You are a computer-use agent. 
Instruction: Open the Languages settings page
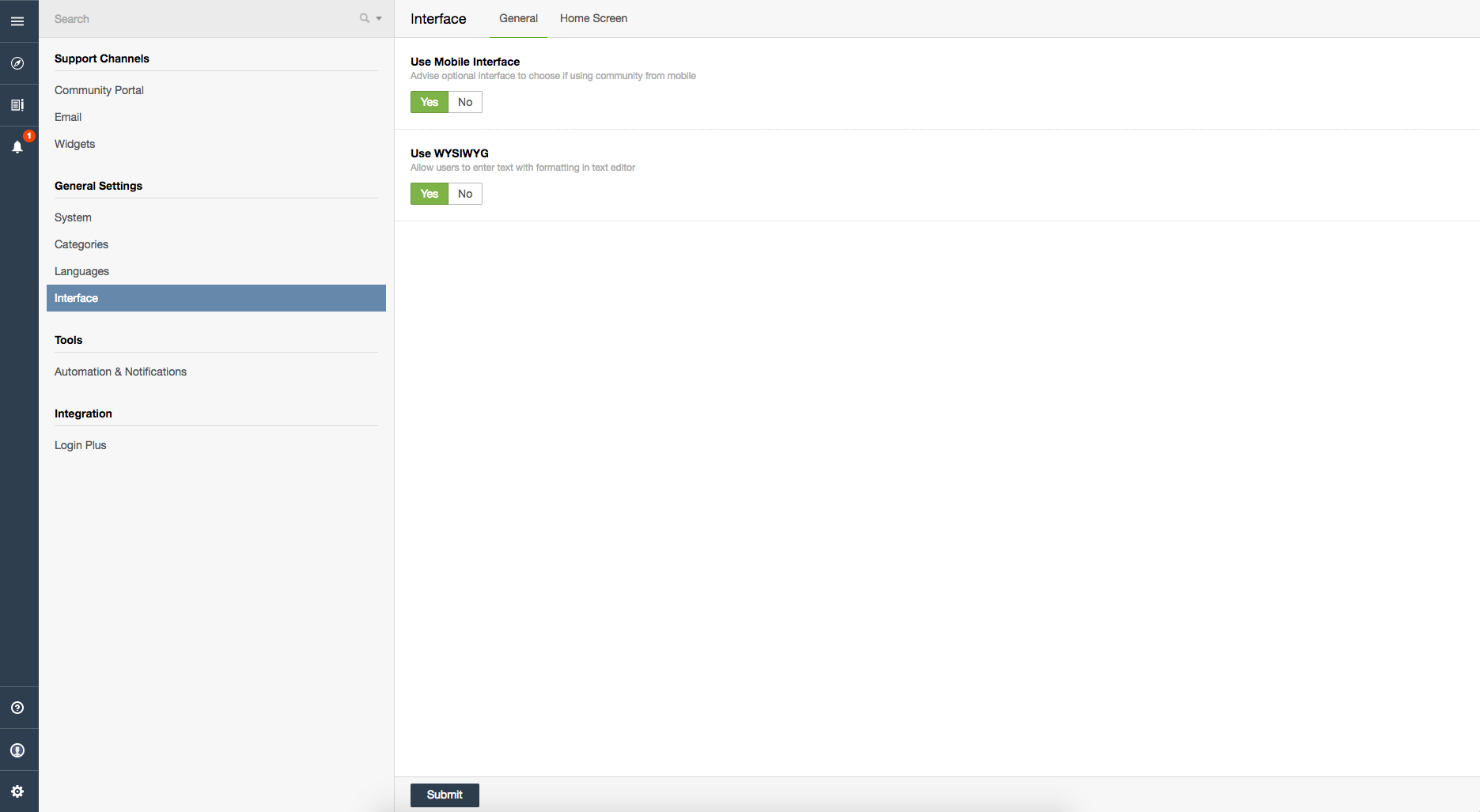point(81,271)
